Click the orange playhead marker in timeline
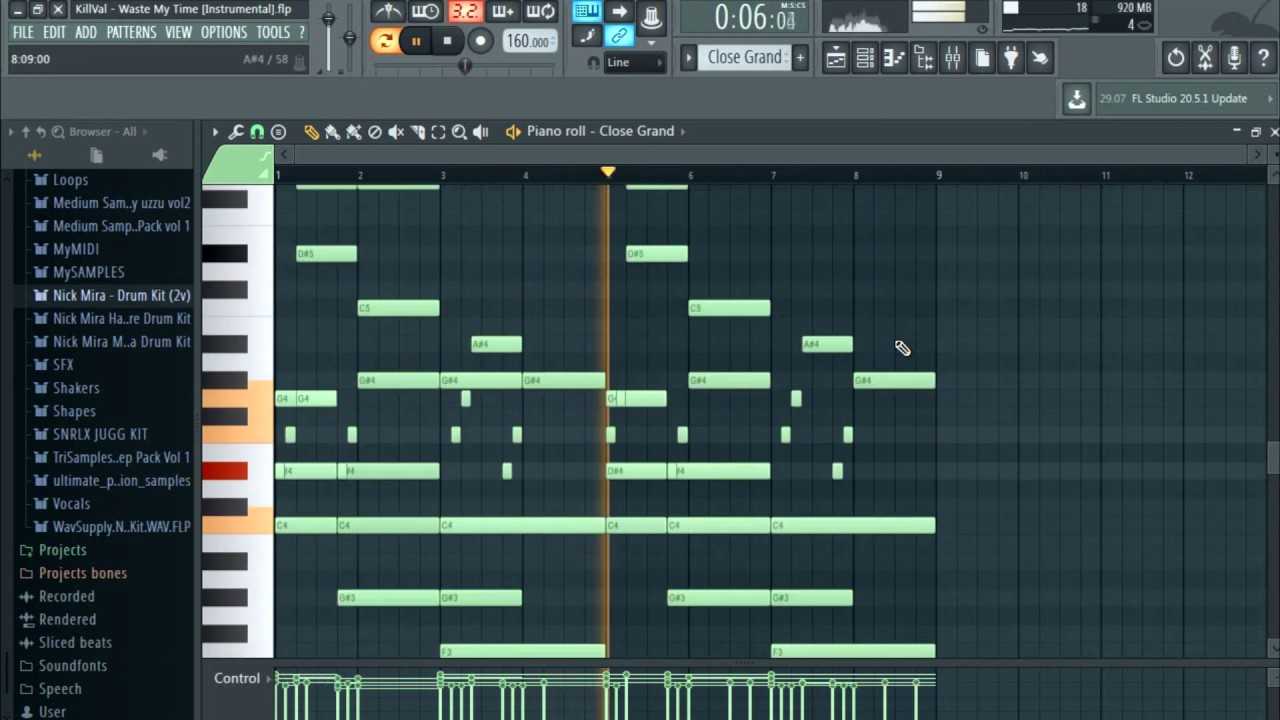1280x720 pixels. [607, 172]
